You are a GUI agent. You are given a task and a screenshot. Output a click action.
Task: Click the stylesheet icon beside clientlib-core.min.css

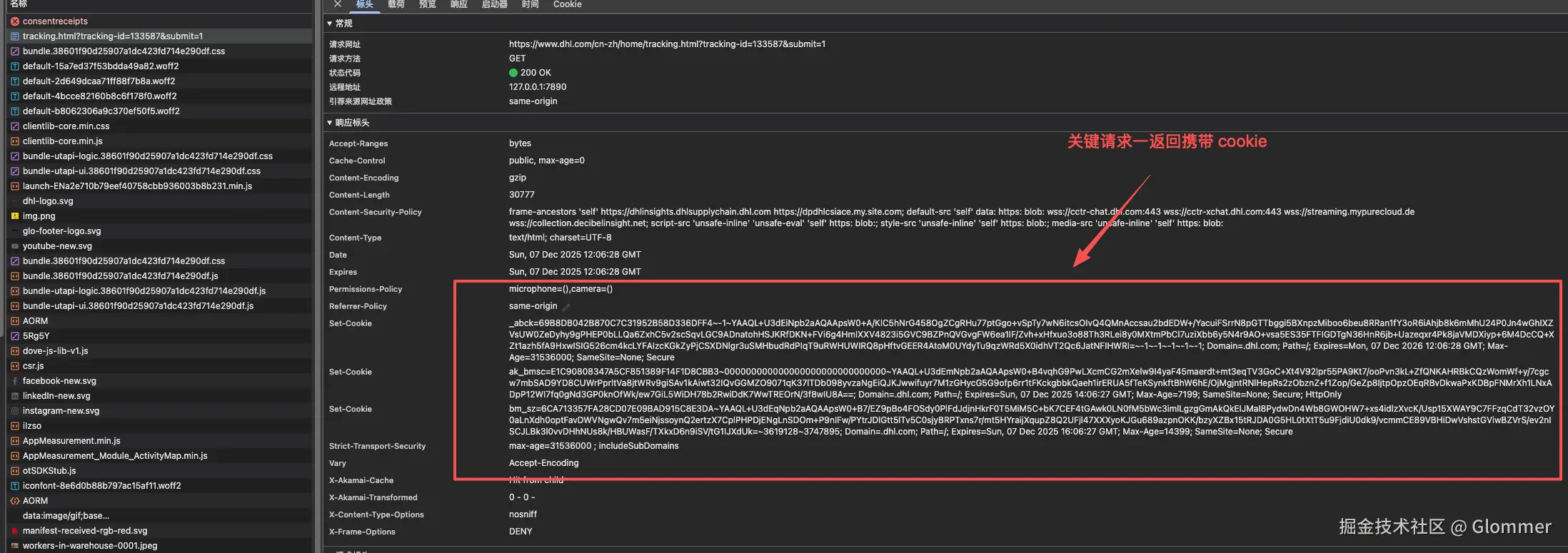[x=14, y=126]
